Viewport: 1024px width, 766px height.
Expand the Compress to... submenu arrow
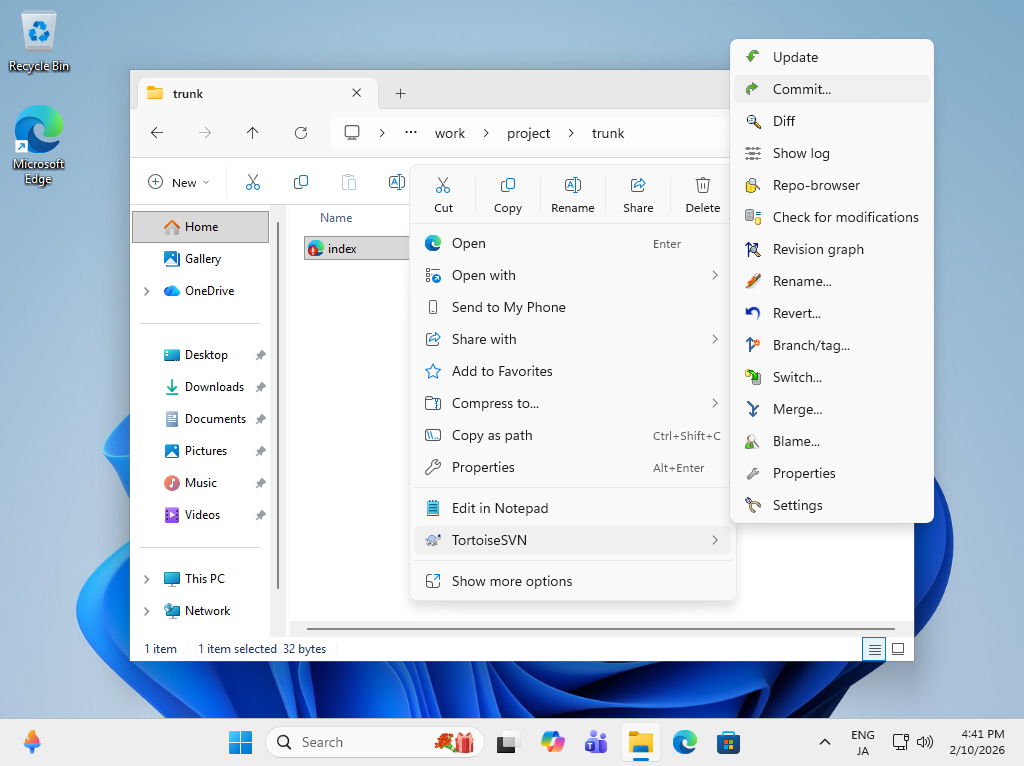714,403
